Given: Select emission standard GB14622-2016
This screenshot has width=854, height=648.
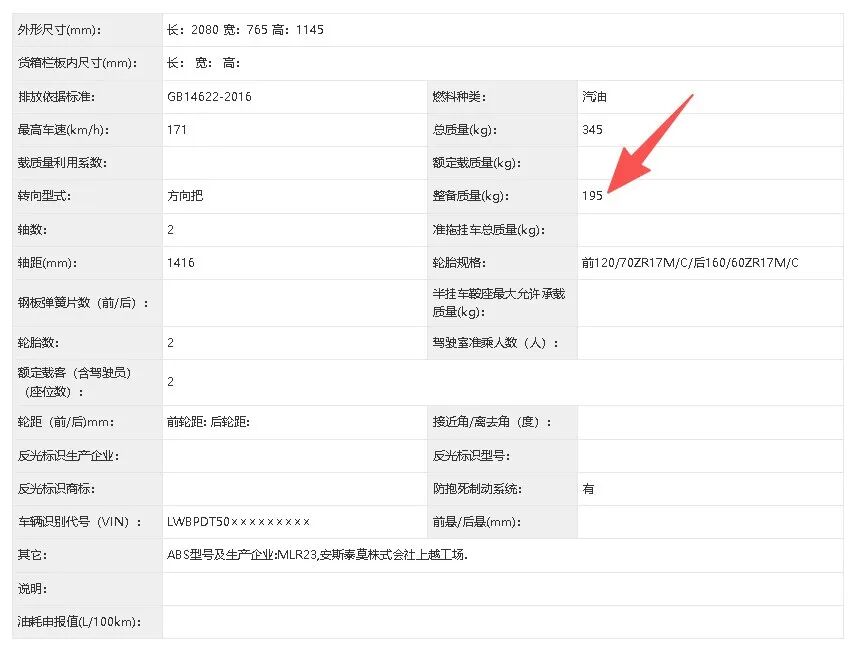Looking at the screenshot, I should pos(210,97).
